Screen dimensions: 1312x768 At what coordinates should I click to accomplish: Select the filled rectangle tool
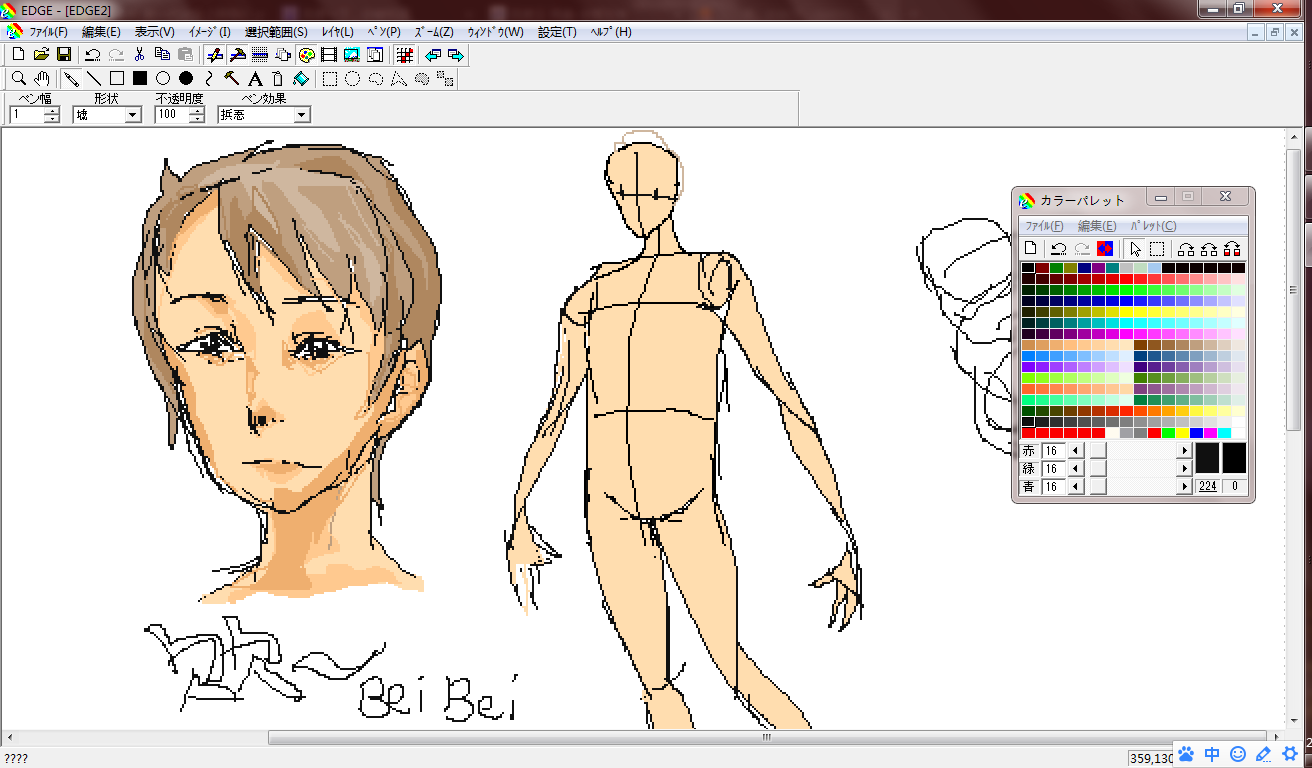[140, 78]
